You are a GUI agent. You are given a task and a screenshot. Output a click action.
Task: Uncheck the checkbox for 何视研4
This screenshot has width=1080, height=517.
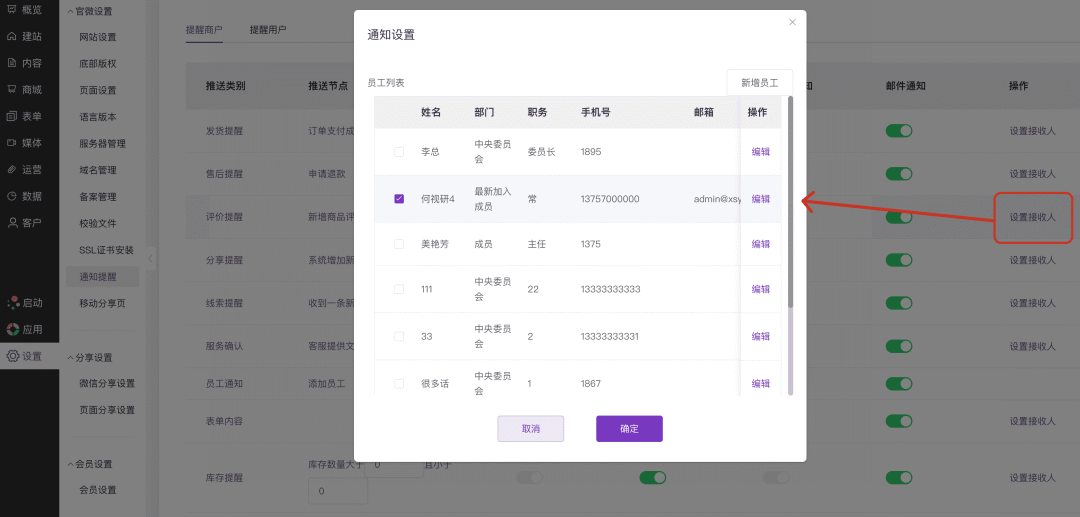click(399, 199)
